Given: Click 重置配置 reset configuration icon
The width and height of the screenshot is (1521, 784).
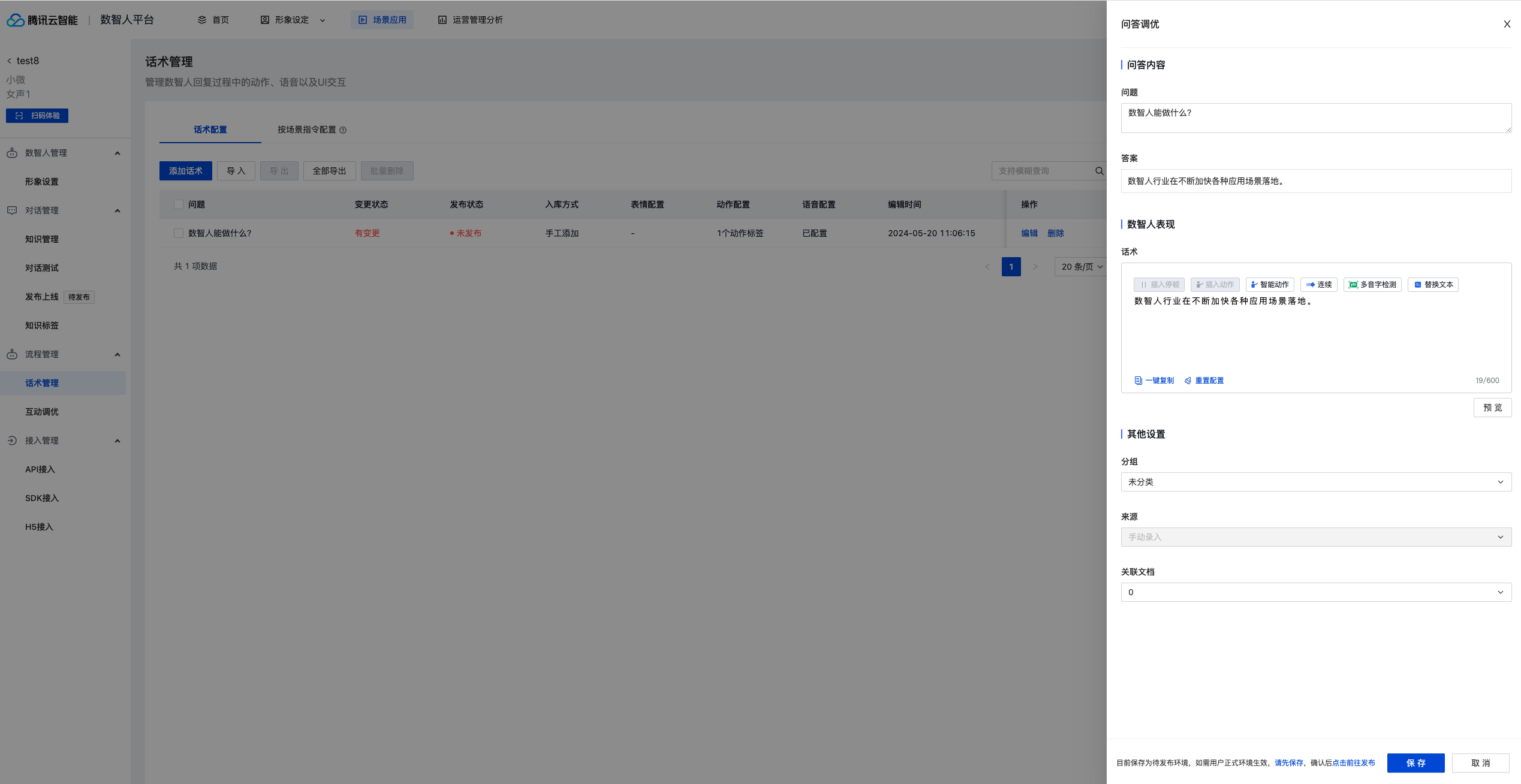Looking at the screenshot, I should point(1188,381).
